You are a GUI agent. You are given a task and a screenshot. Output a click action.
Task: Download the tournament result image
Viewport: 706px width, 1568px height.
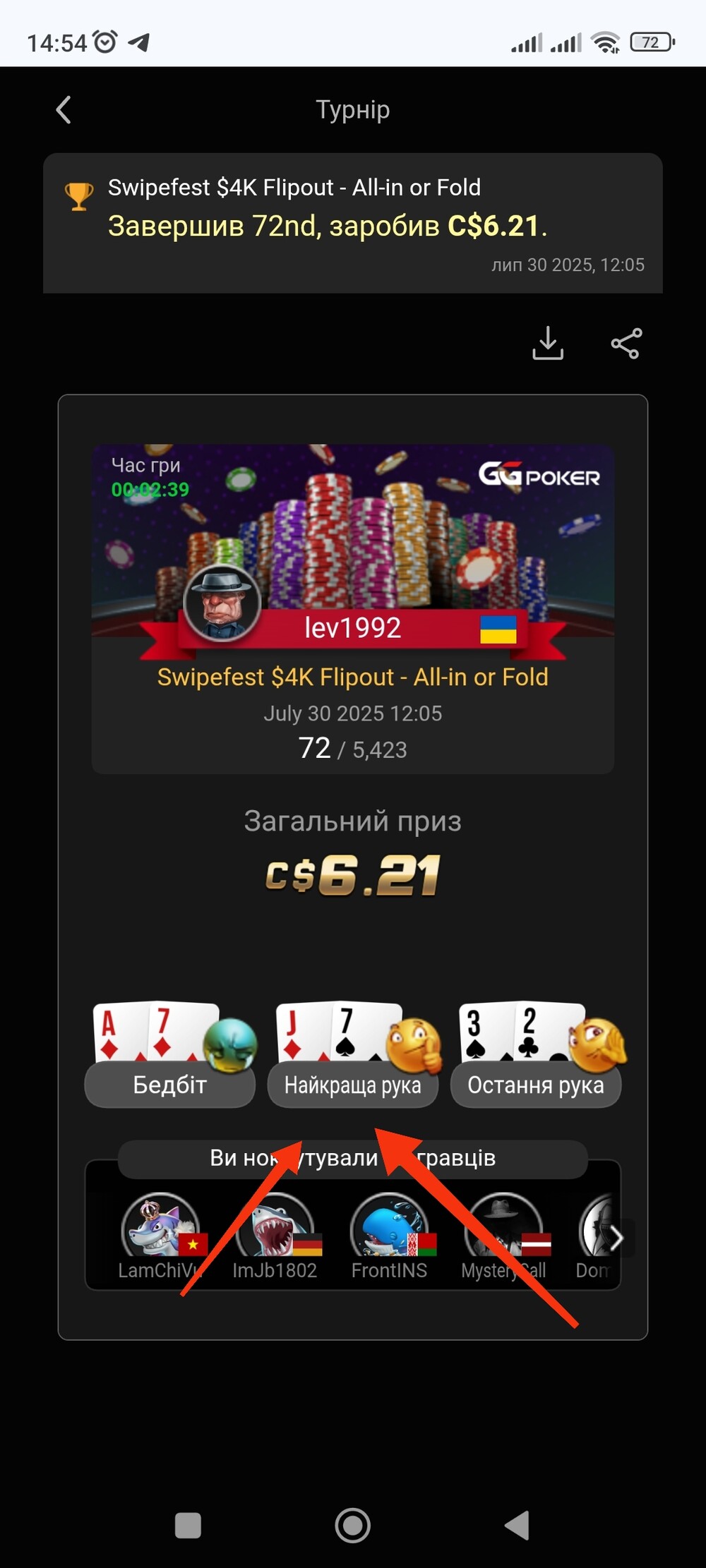(548, 343)
